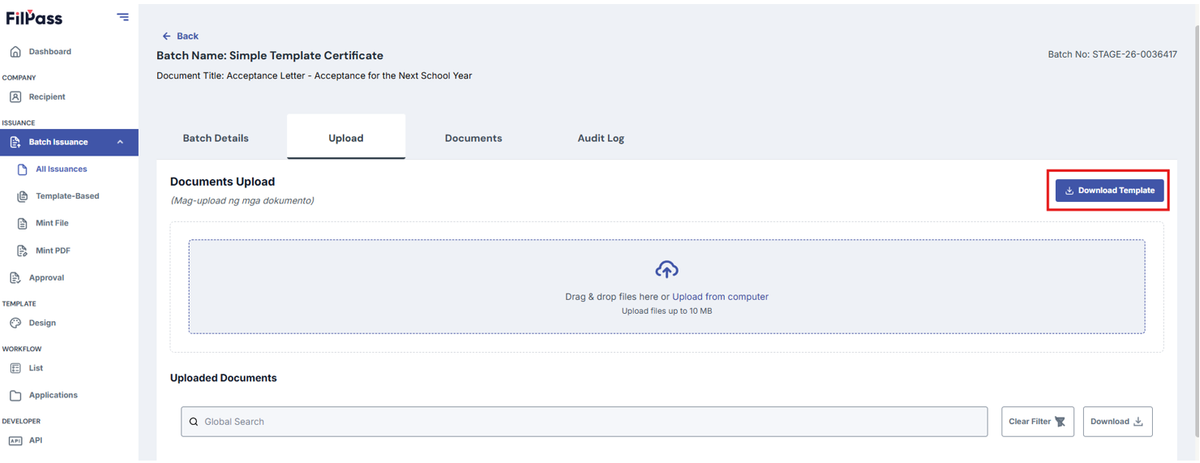Select the Upload tab
This screenshot has height=463, width=1200.
(346, 138)
